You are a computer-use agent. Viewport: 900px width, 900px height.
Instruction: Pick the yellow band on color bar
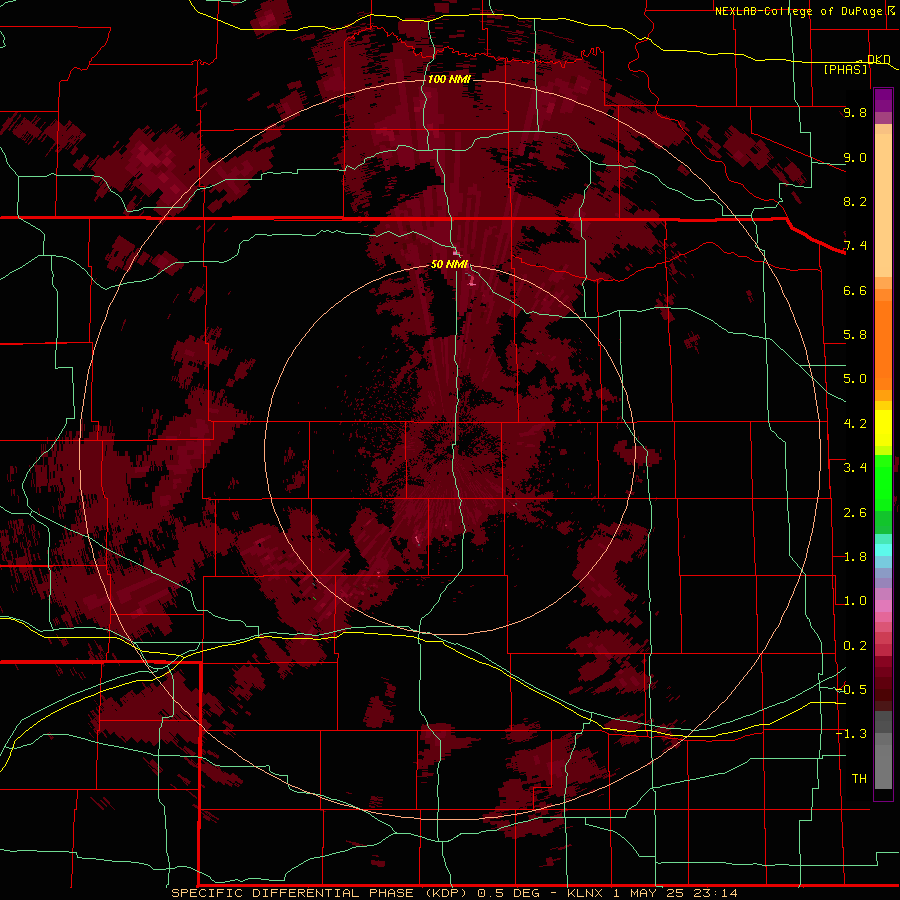click(x=883, y=428)
